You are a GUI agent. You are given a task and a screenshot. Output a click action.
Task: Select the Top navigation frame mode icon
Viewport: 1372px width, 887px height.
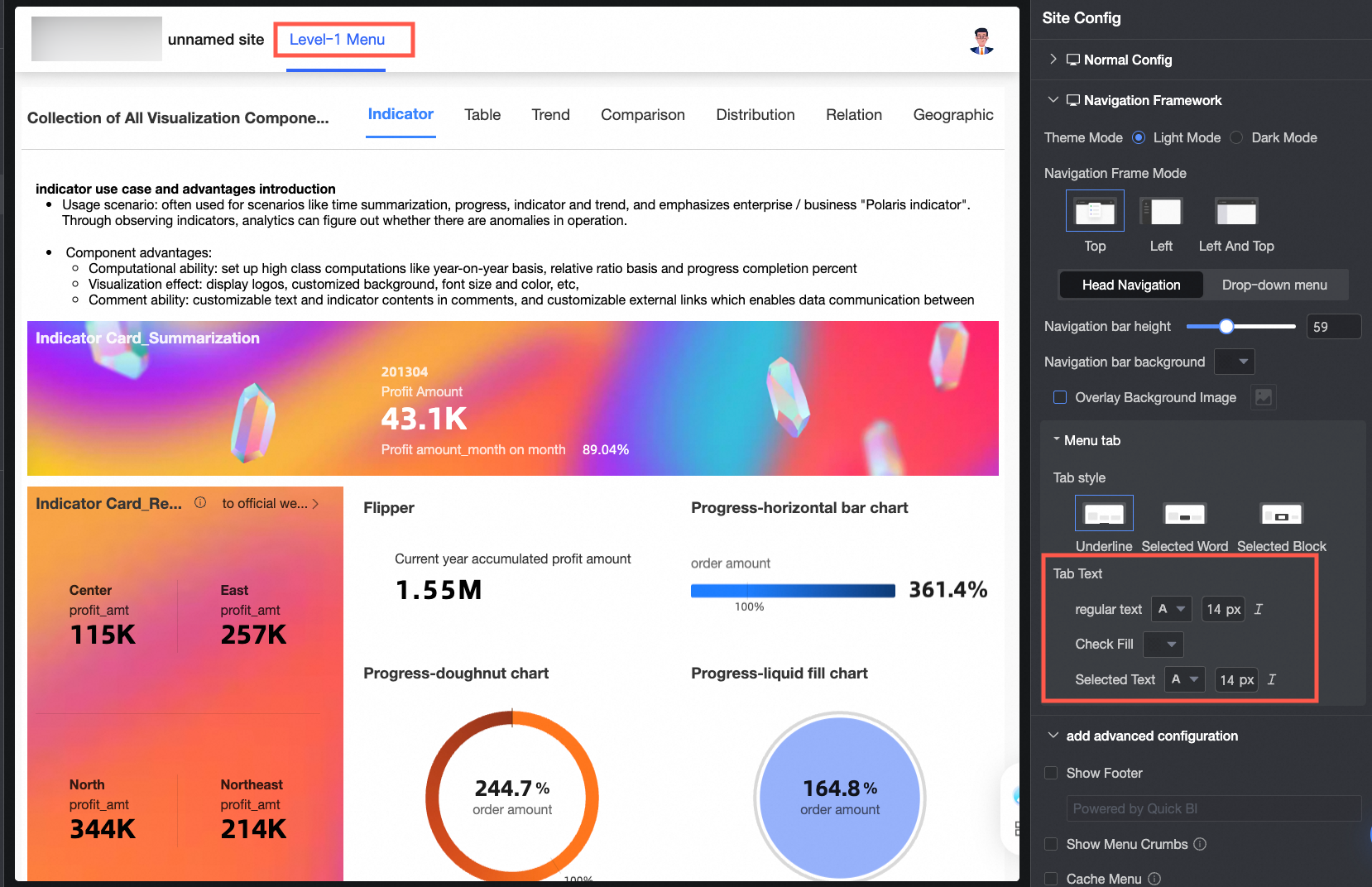(1094, 212)
